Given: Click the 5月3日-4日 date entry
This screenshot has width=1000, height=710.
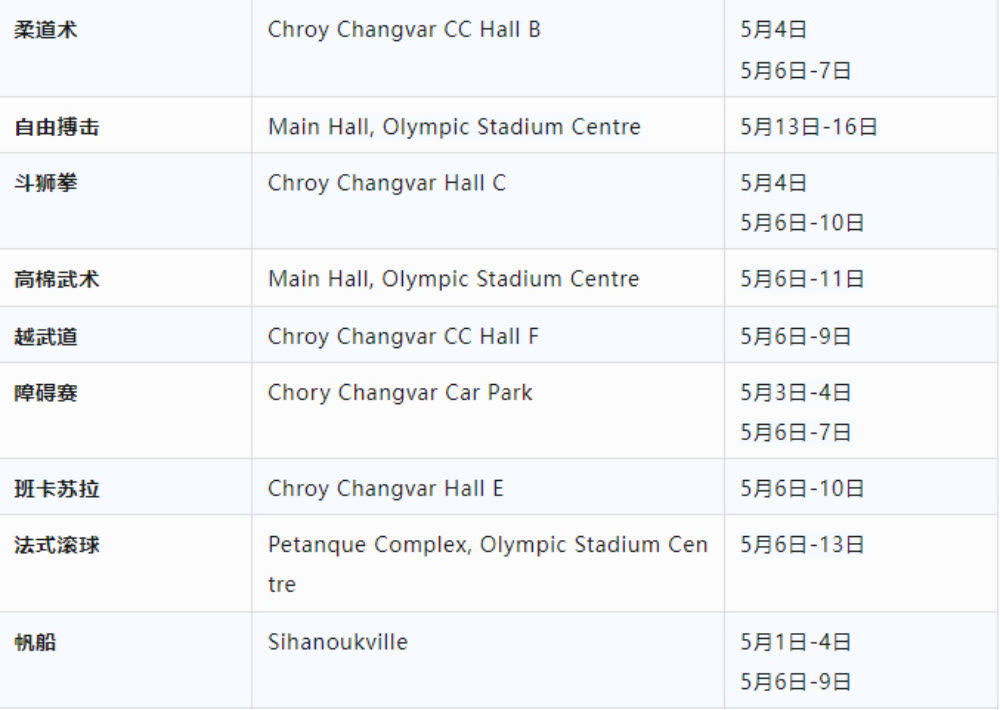Looking at the screenshot, I should point(795,393).
